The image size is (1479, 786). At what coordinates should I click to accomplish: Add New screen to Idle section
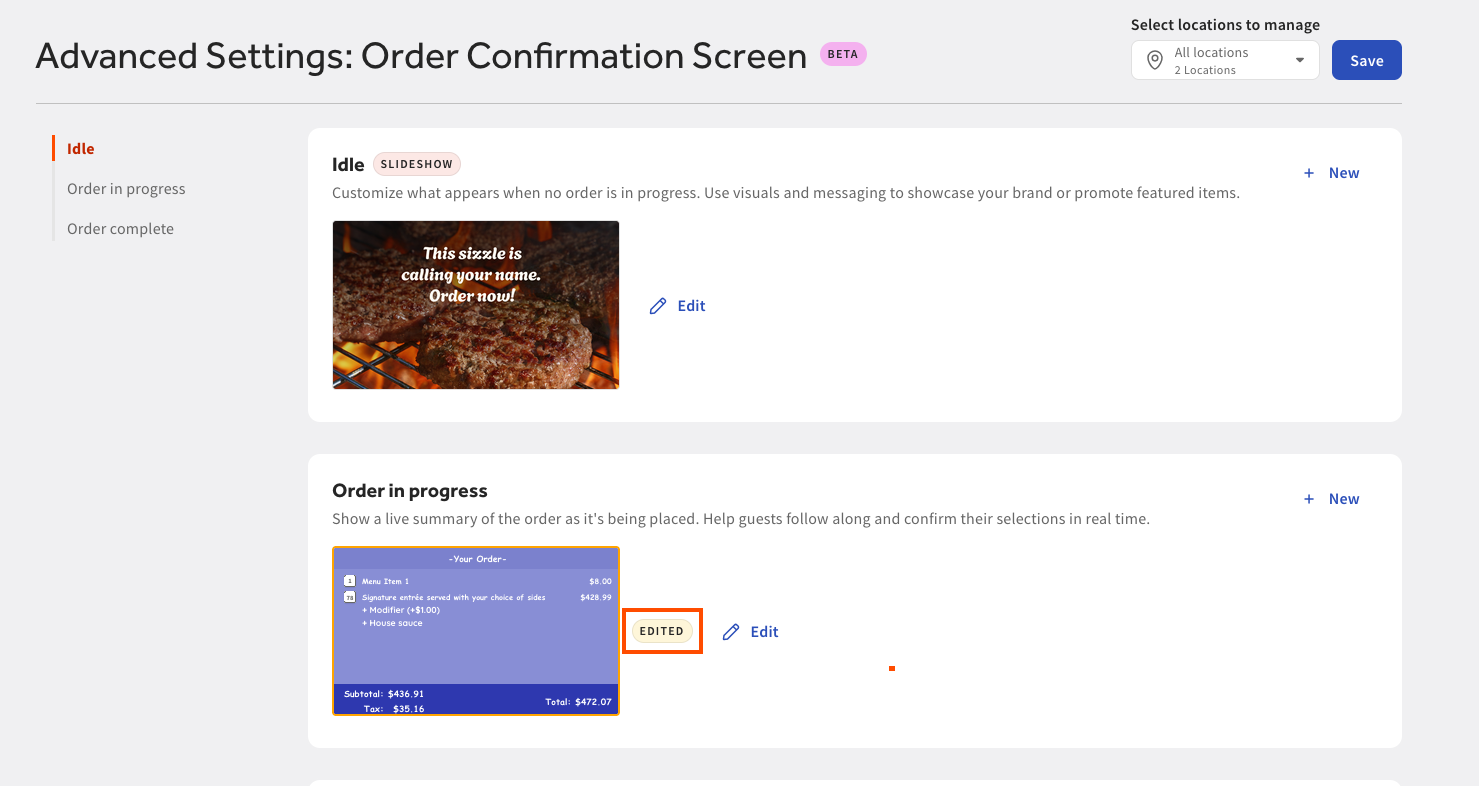pos(1332,173)
